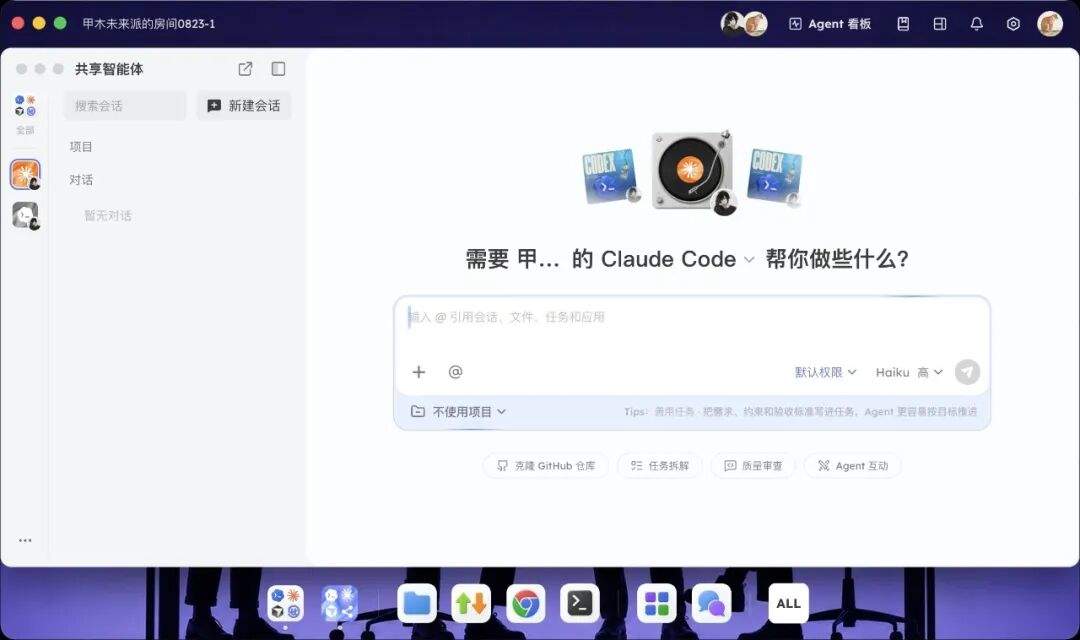Viewport: 1080px width, 640px height.
Task: Focus the message input box
Action: 692,327
